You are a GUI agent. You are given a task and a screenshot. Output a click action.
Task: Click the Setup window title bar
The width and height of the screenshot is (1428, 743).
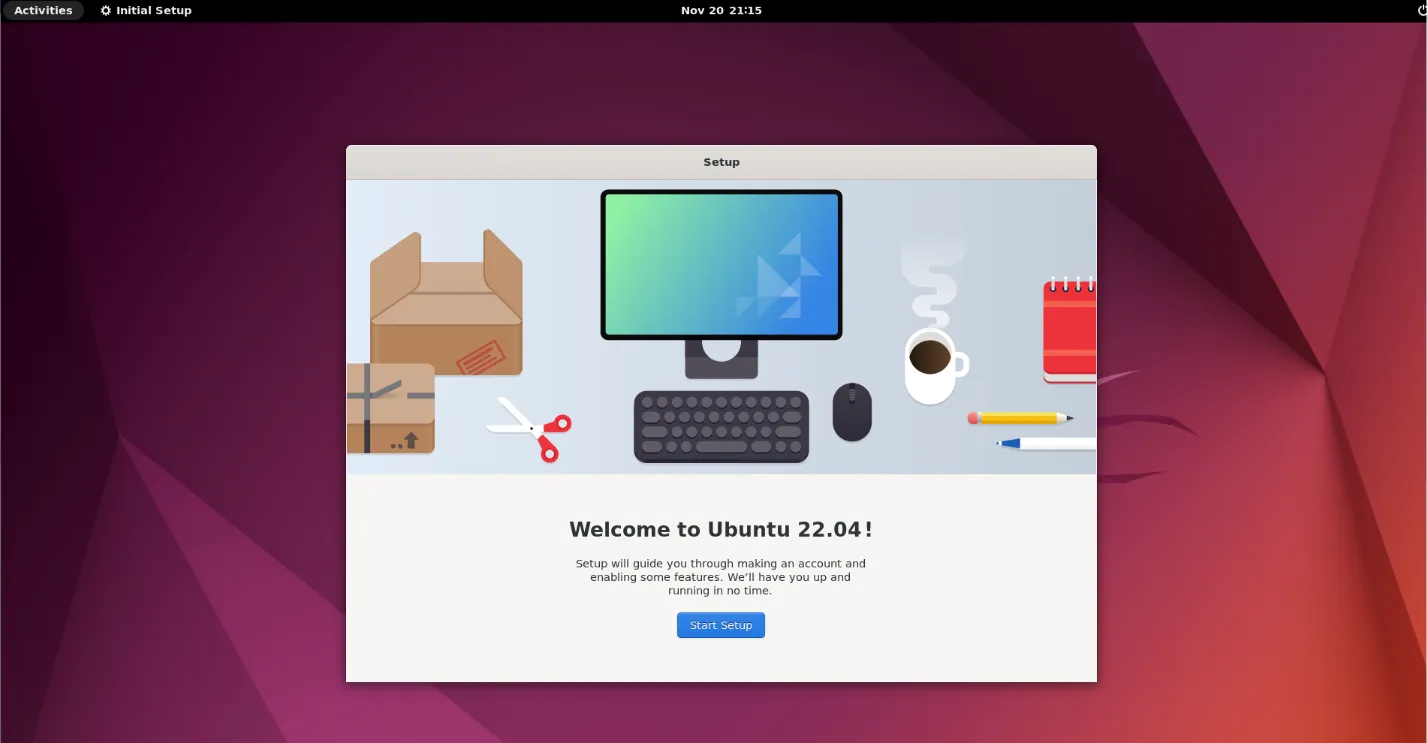[721, 162]
